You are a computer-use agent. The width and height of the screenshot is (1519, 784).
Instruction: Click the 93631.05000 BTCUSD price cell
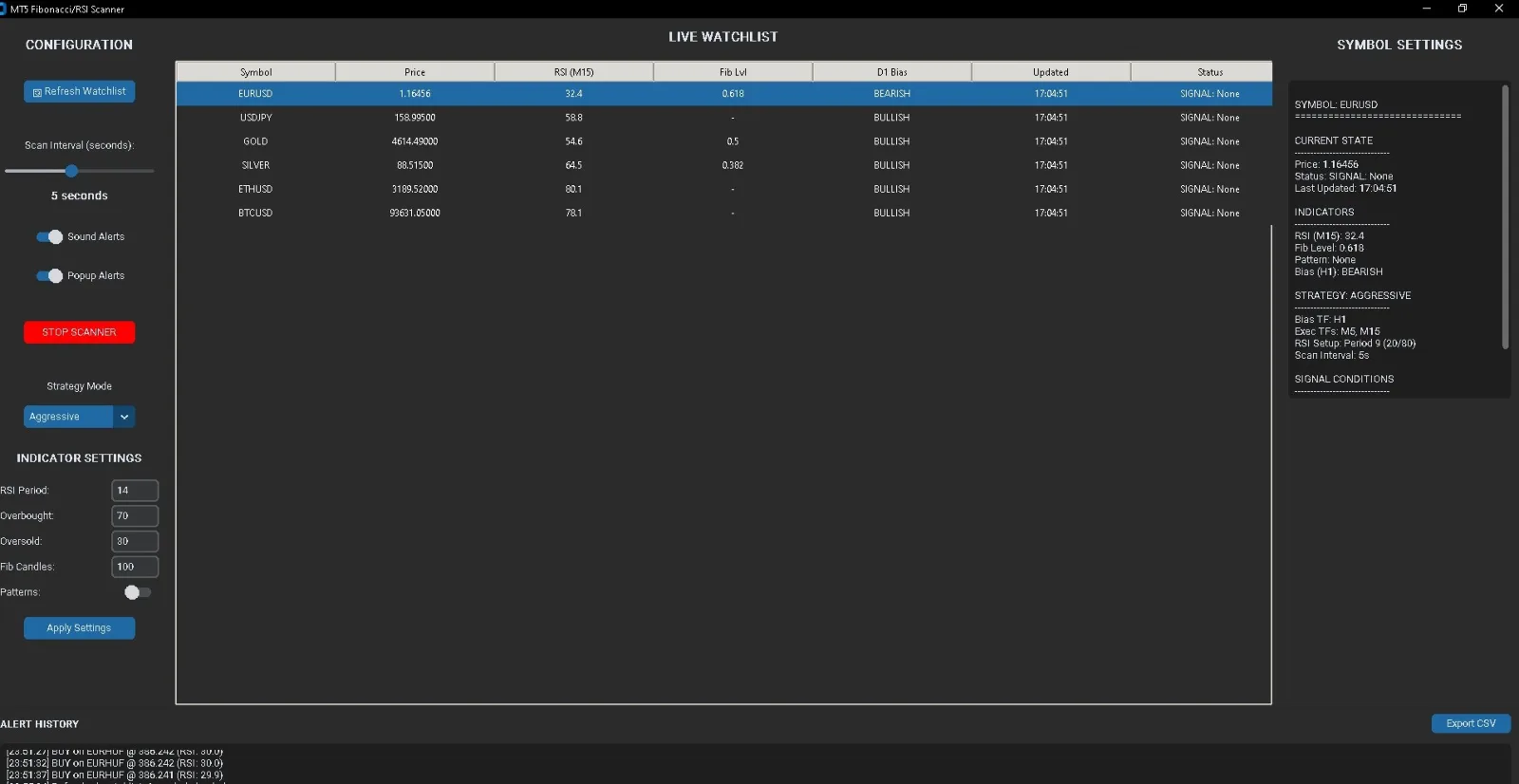click(x=415, y=213)
